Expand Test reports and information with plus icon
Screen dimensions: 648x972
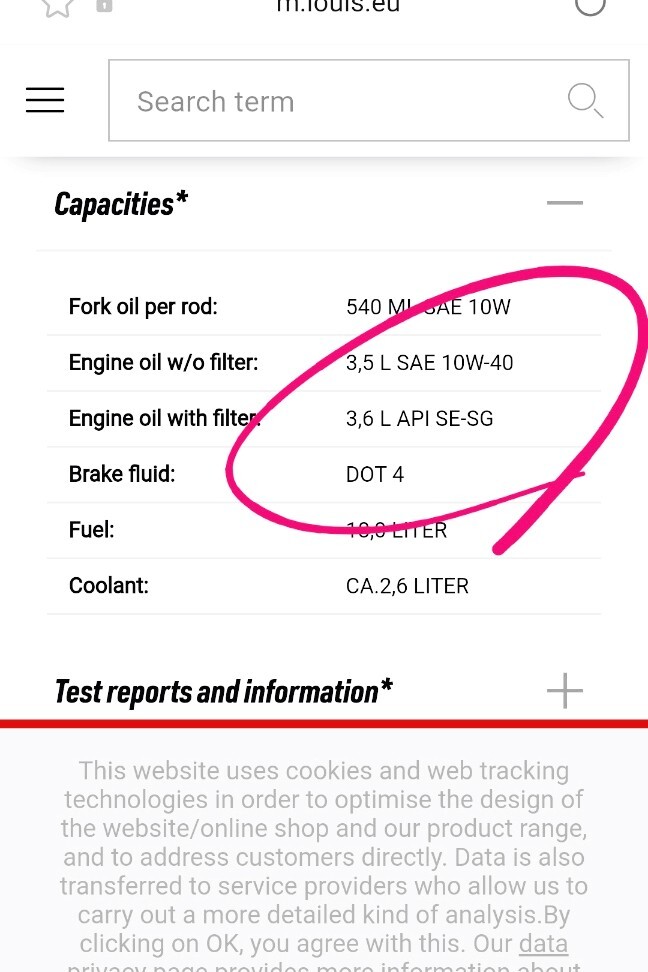point(565,691)
